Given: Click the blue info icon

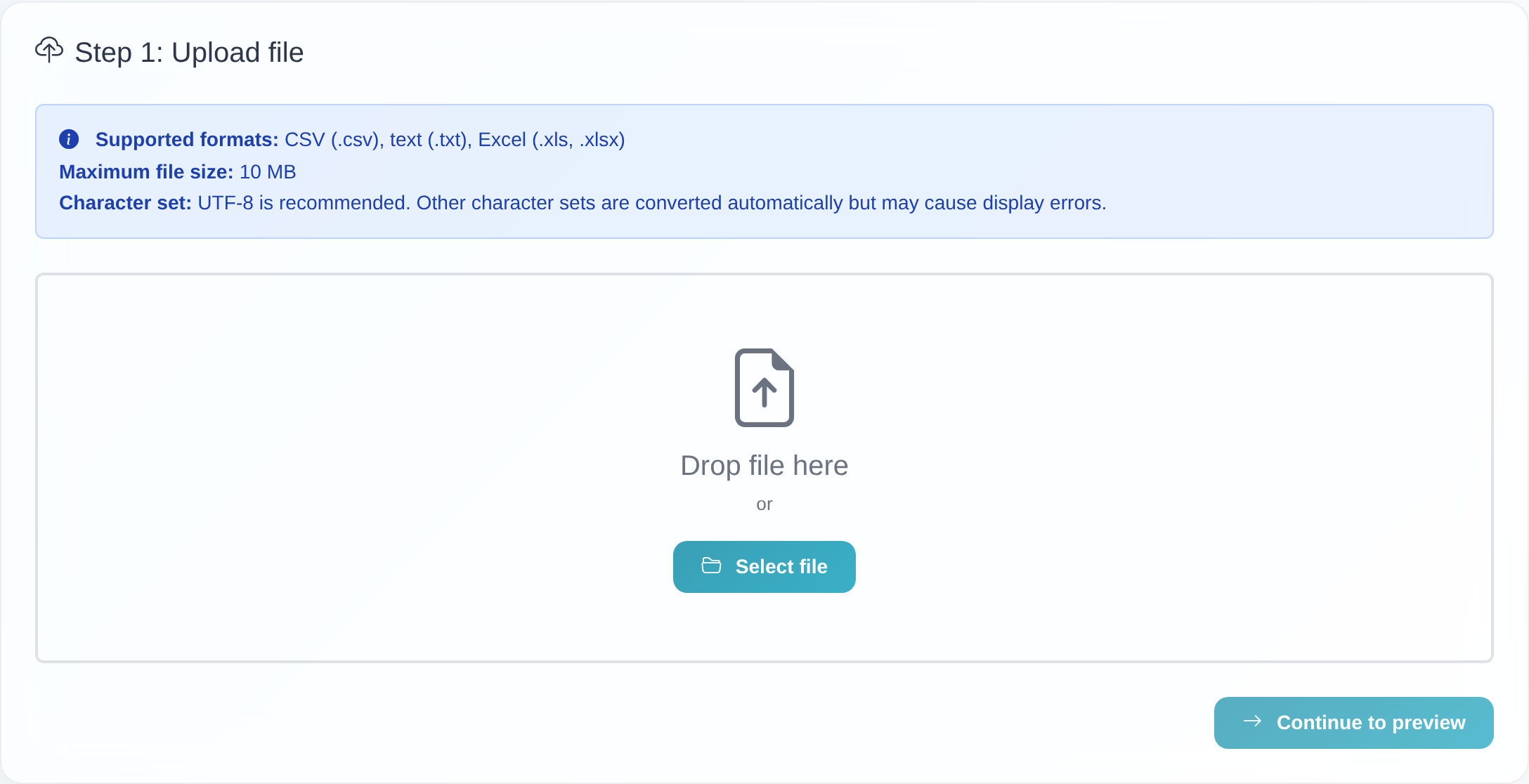Looking at the screenshot, I should click(69, 139).
